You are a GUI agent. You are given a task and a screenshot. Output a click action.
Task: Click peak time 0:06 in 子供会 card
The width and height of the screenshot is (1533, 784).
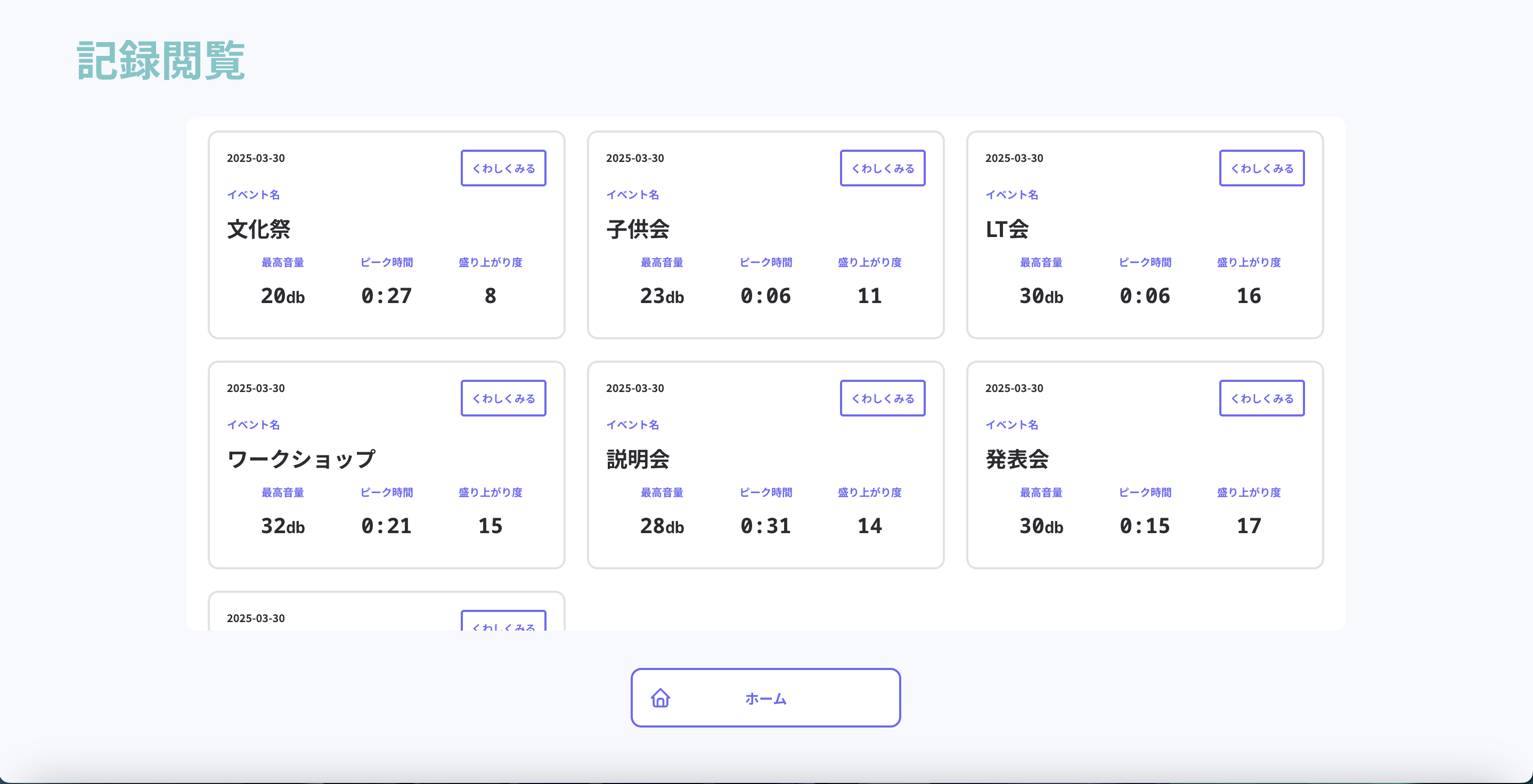[765, 296]
